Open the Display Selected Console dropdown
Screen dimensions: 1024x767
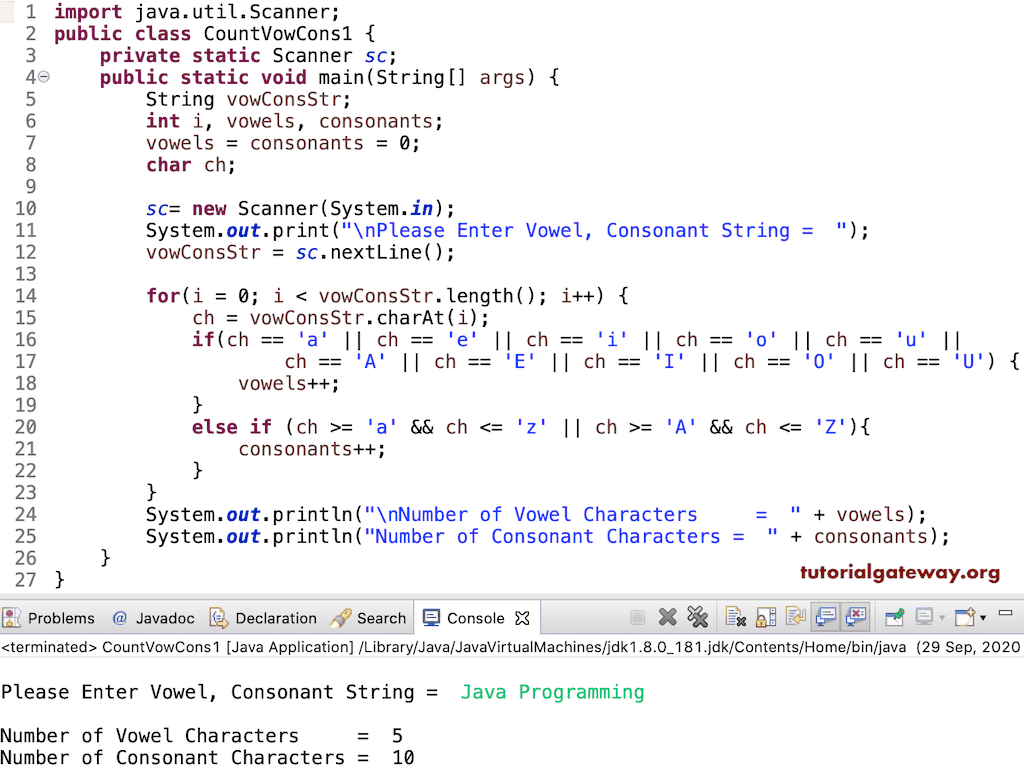[x=941, y=617]
